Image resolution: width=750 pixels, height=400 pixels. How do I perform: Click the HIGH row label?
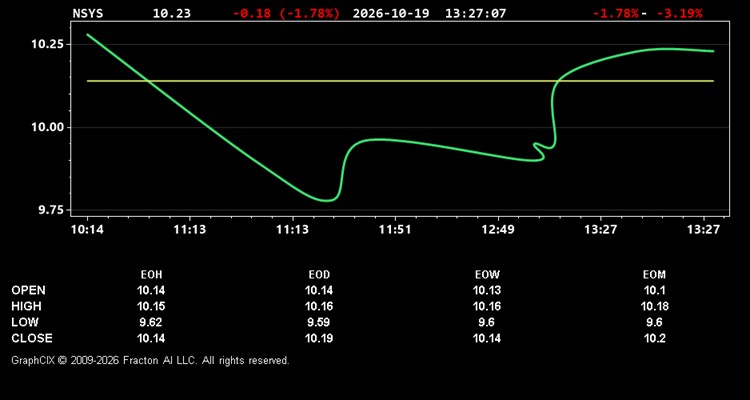[x=26, y=306]
